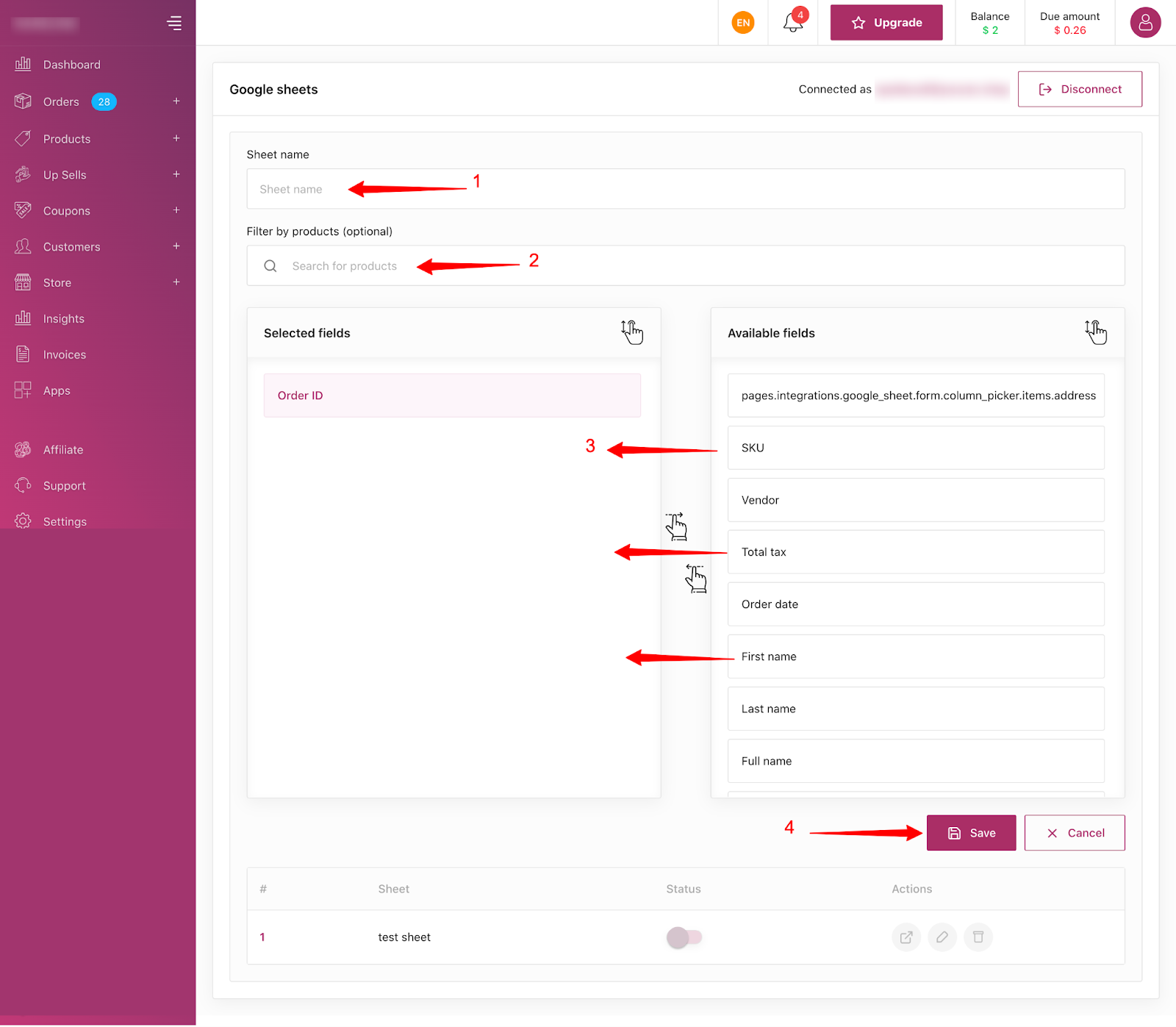Click the Orders 28 badge
Image resolution: width=1176 pixels, height=1027 pixels.
point(104,101)
